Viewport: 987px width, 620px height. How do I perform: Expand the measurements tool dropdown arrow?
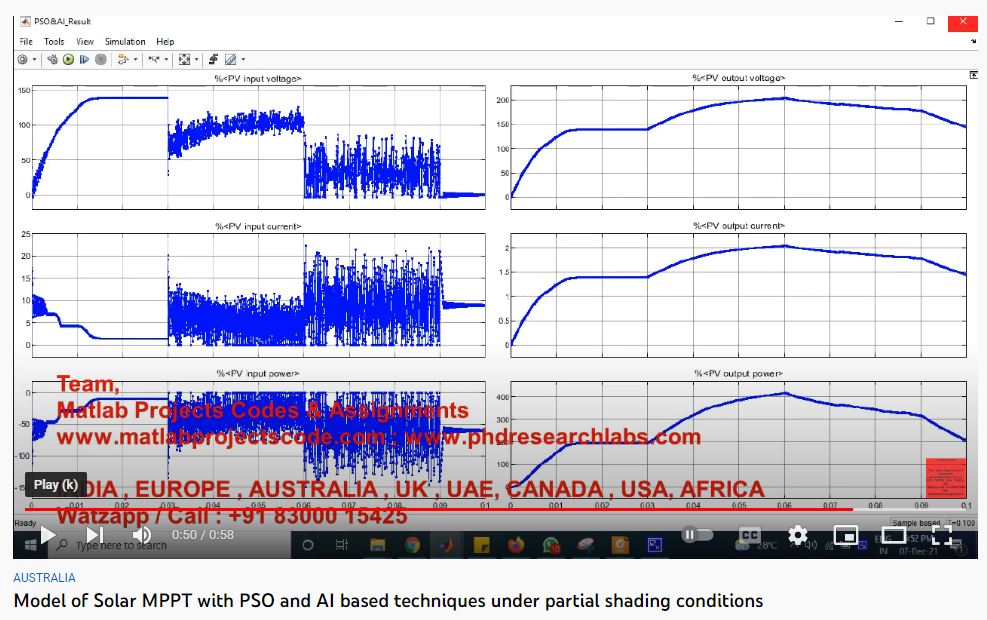coord(243,60)
